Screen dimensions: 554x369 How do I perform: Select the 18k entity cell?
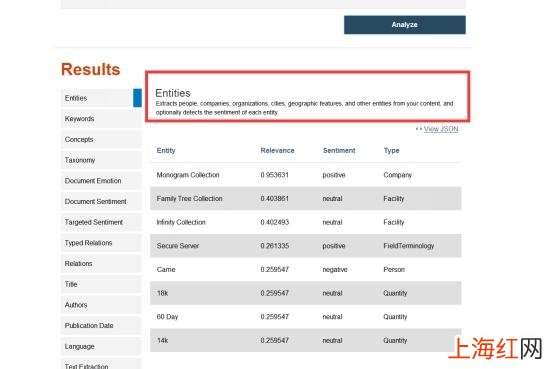pos(163,293)
